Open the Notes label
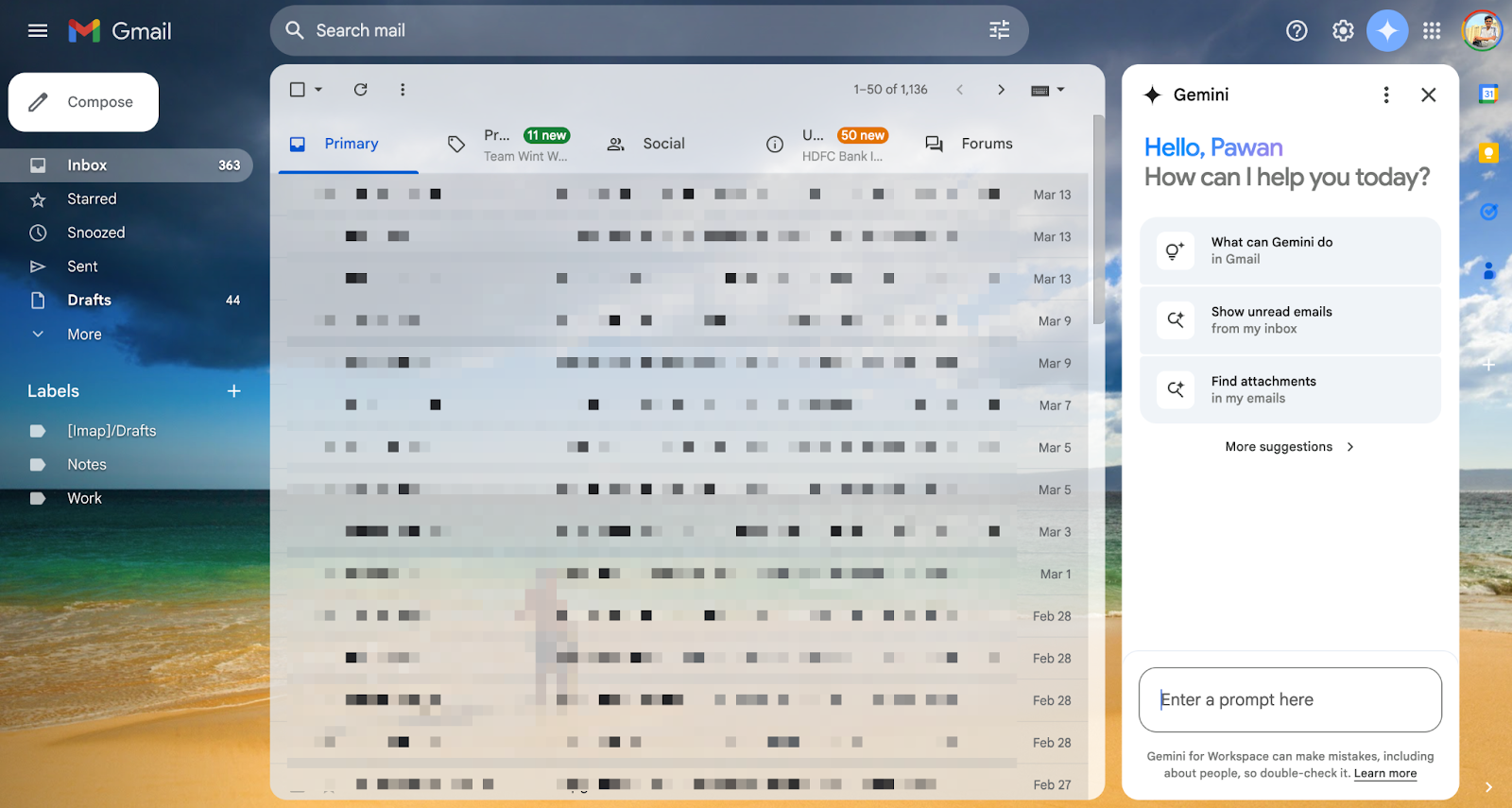Viewport: 1512px width, 808px height. tap(127, 465)
